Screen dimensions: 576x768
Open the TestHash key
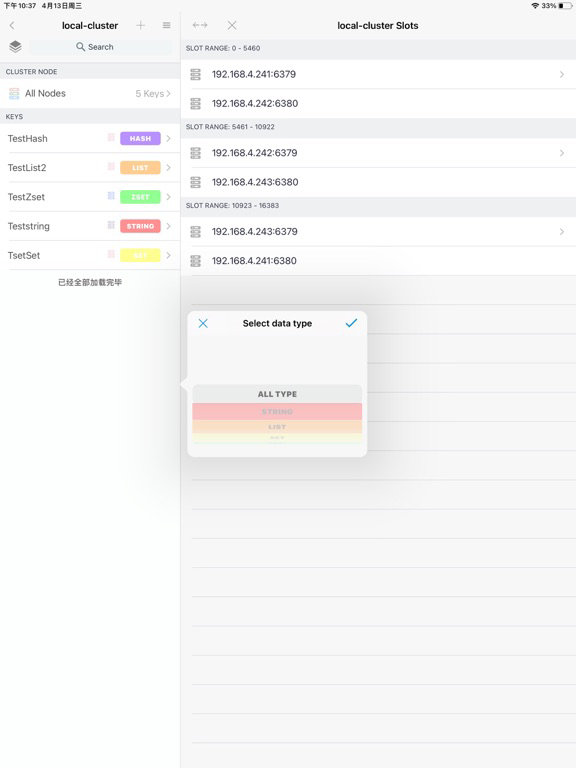(x=90, y=139)
